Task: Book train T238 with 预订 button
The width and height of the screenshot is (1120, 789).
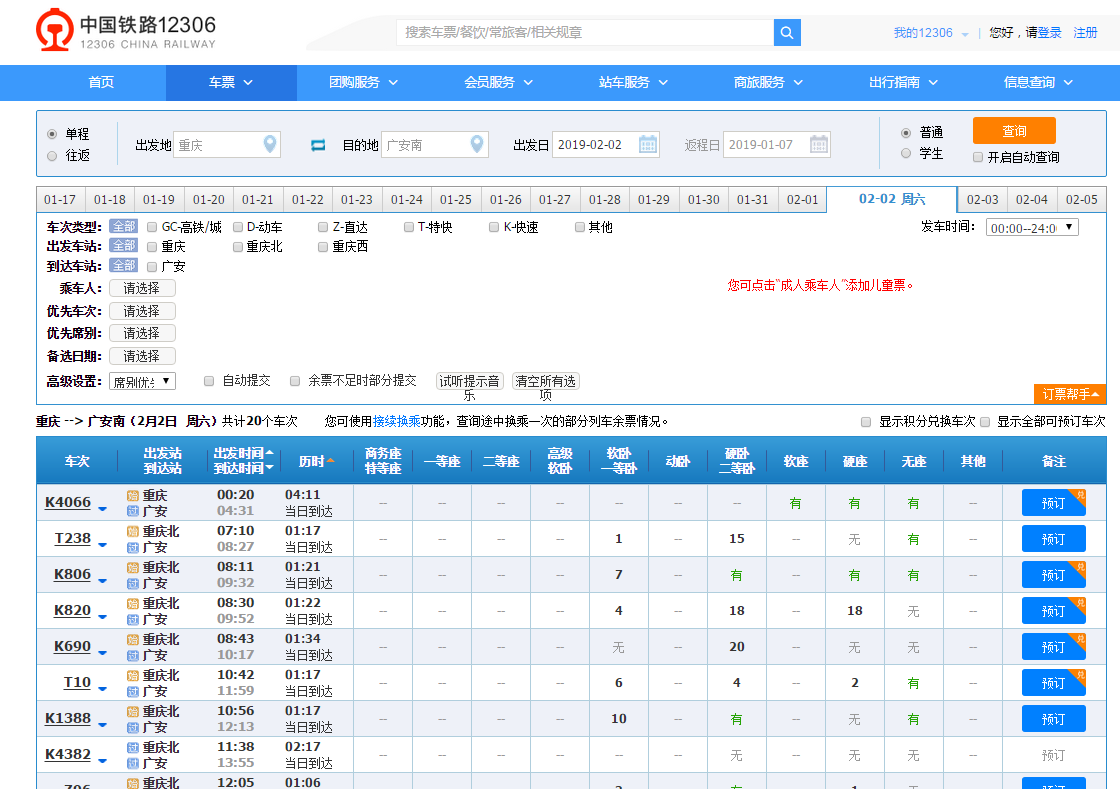Action: (1053, 539)
